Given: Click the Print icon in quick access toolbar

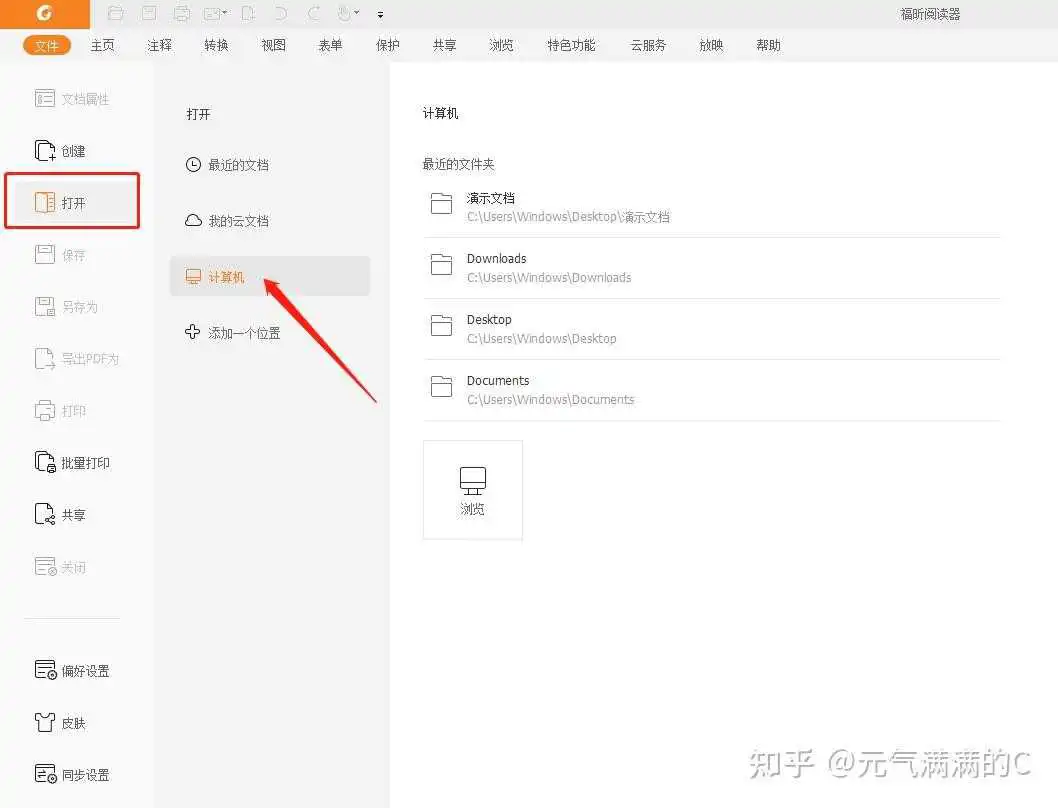Looking at the screenshot, I should coord(182,13).
